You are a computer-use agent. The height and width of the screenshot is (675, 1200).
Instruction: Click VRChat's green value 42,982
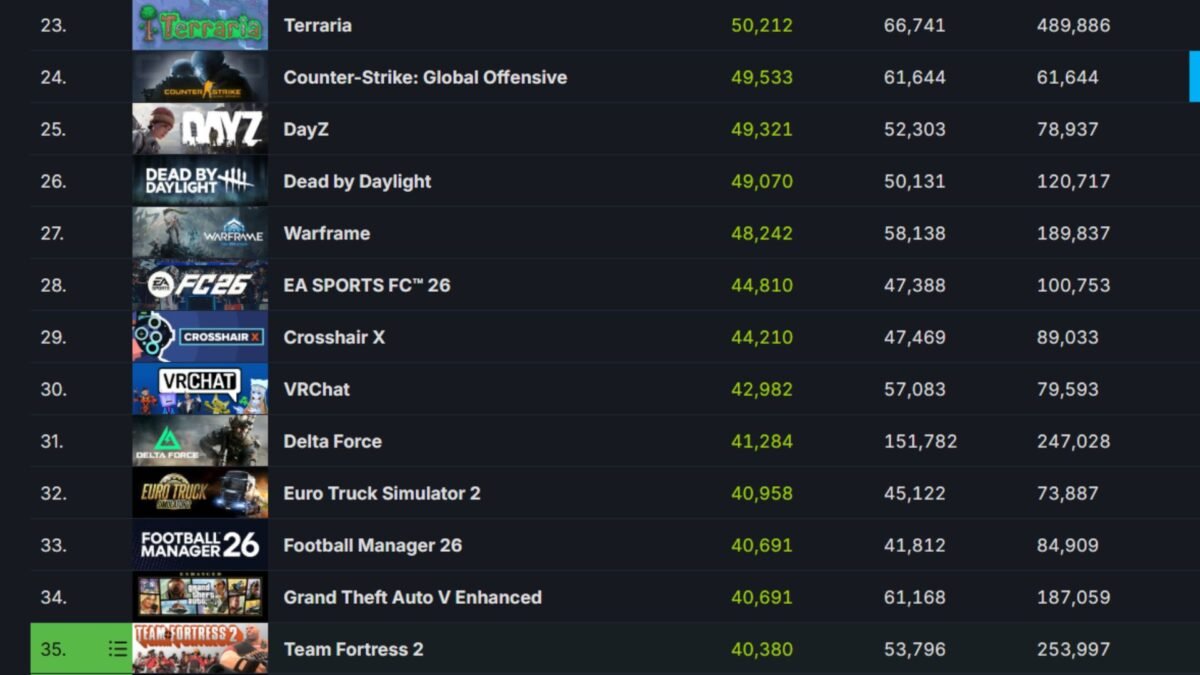[x=762, y=389]
